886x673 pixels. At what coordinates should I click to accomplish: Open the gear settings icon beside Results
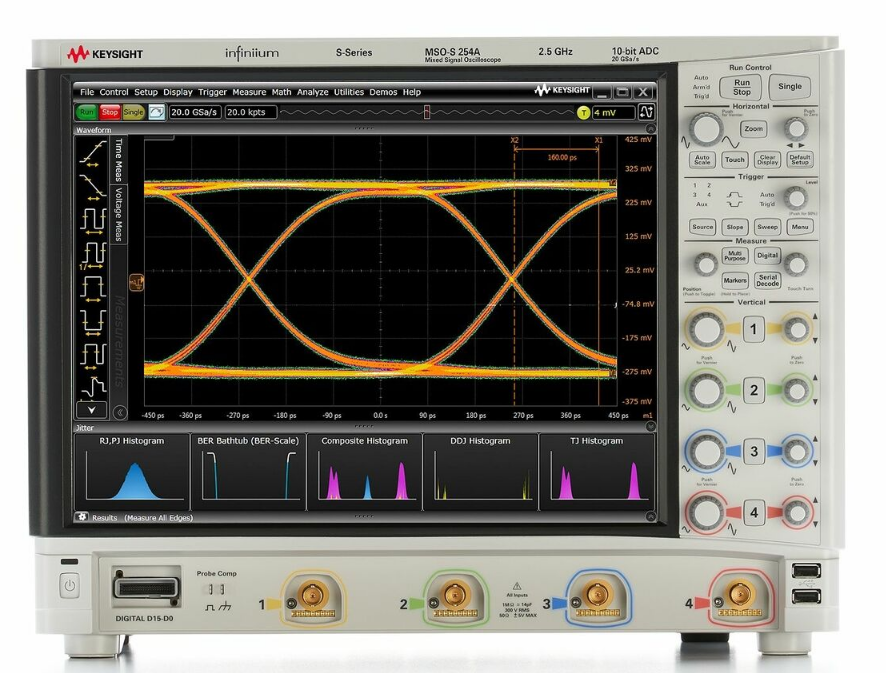tap(82, 517)
